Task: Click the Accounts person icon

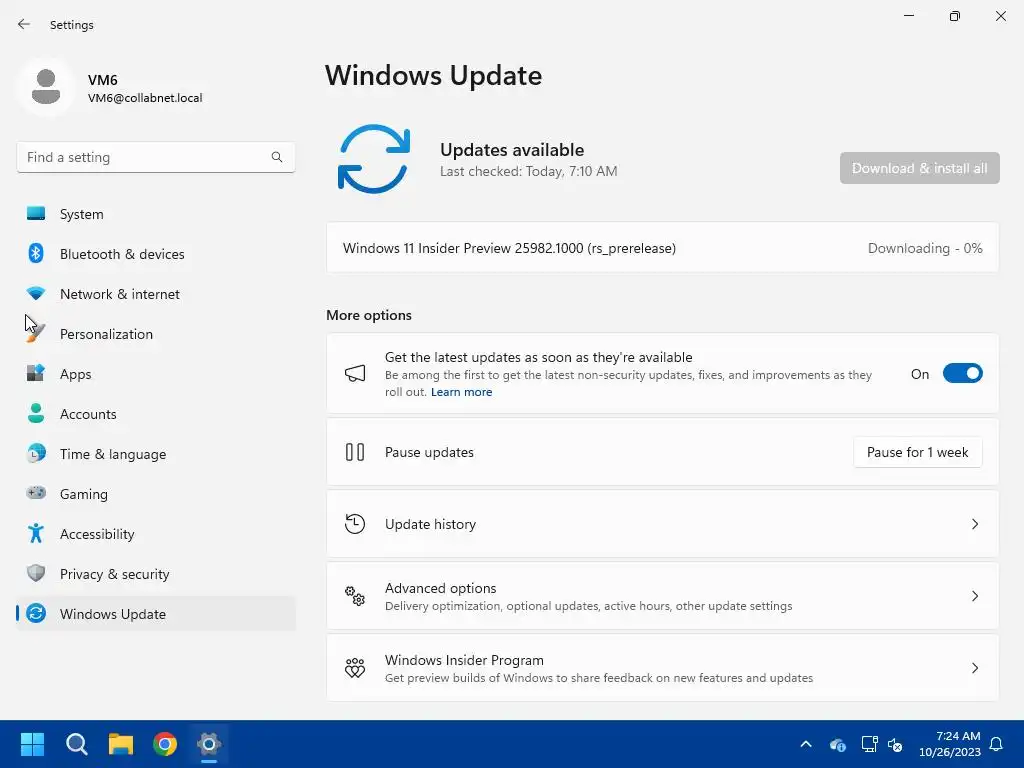Action: click(x=36, y=413)
